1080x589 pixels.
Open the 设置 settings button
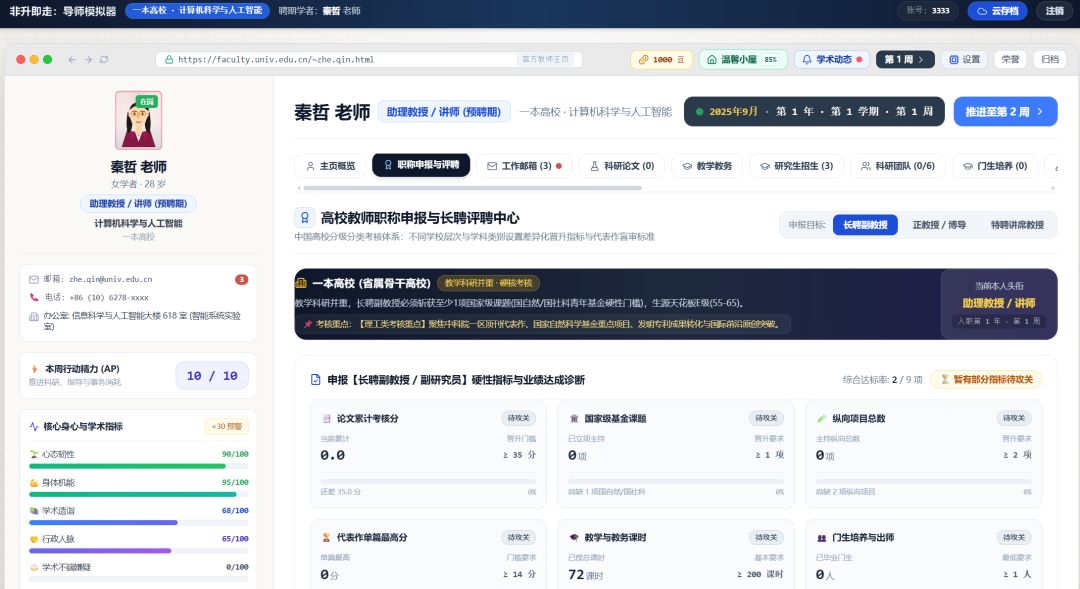pos(964,60)
